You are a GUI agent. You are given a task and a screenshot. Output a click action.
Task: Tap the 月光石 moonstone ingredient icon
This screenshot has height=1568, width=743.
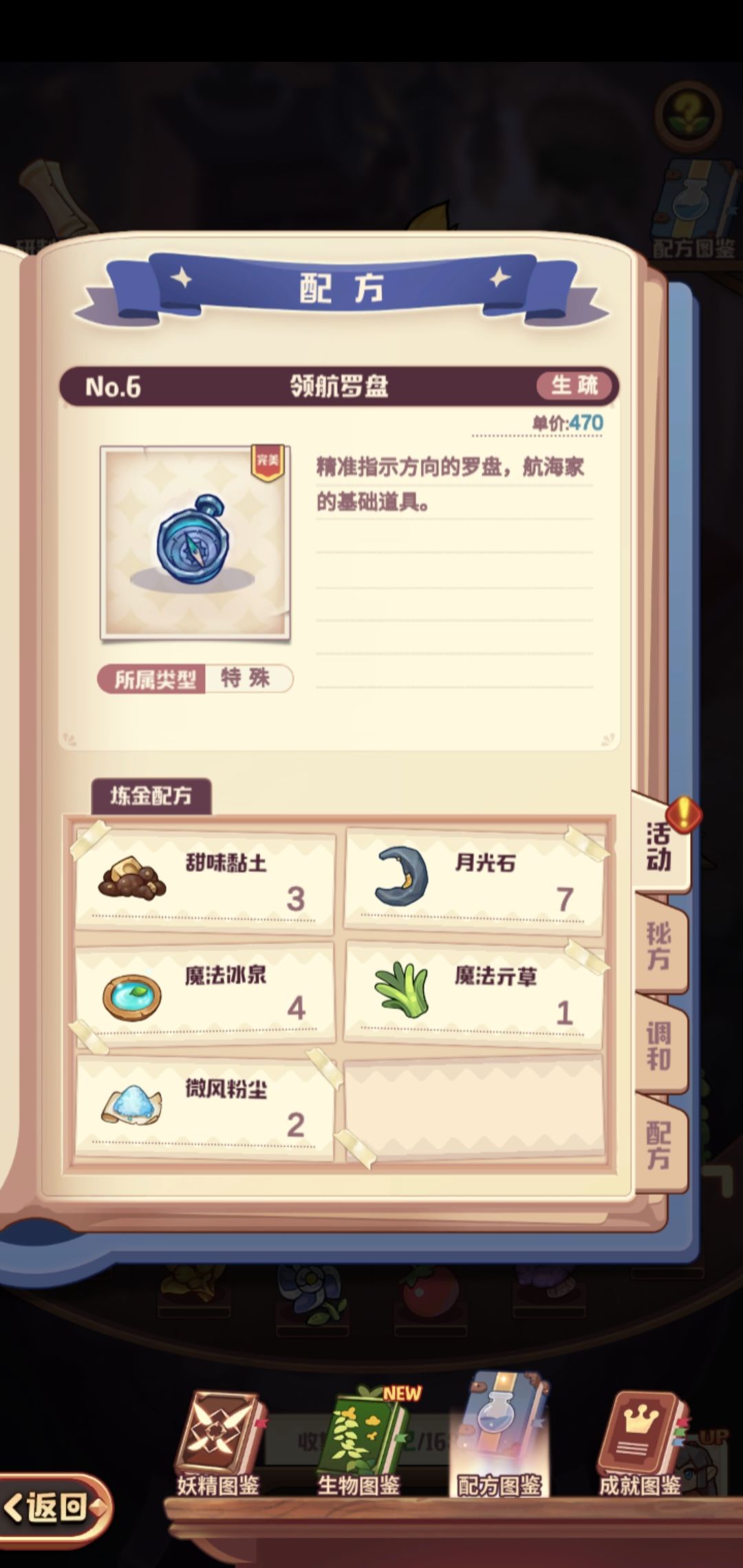pos(401,875)
